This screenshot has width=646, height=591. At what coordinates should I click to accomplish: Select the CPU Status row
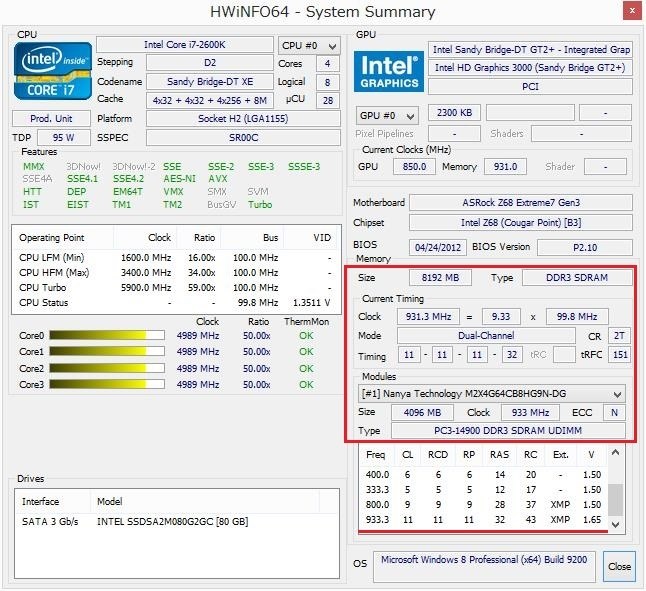[x=176, y=302]
